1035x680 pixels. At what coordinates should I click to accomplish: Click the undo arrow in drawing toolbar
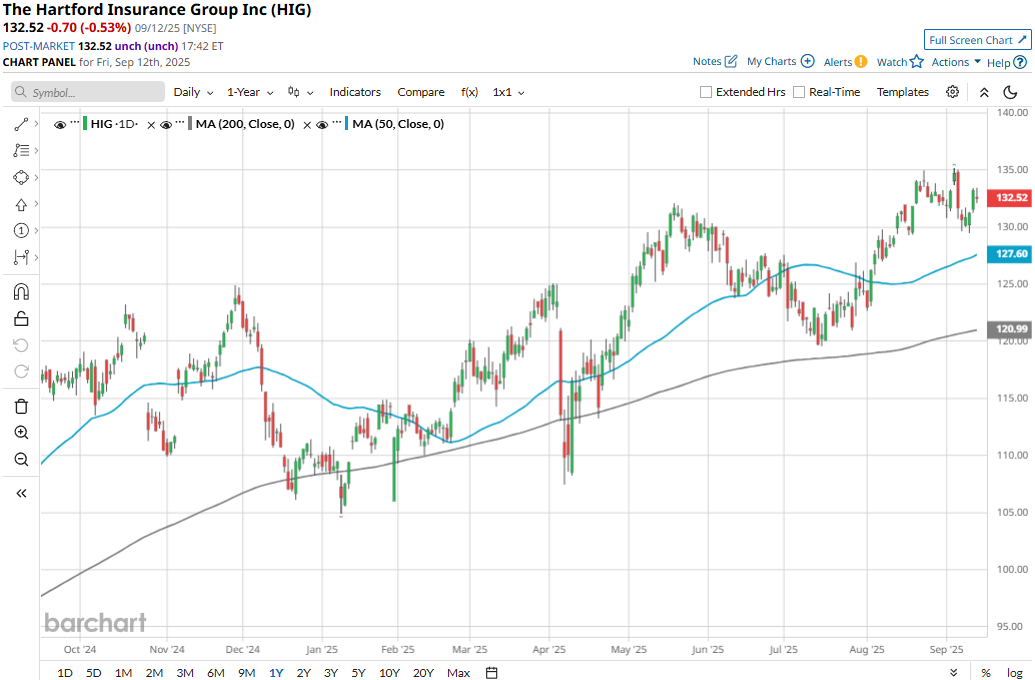(x=21, y=345)
